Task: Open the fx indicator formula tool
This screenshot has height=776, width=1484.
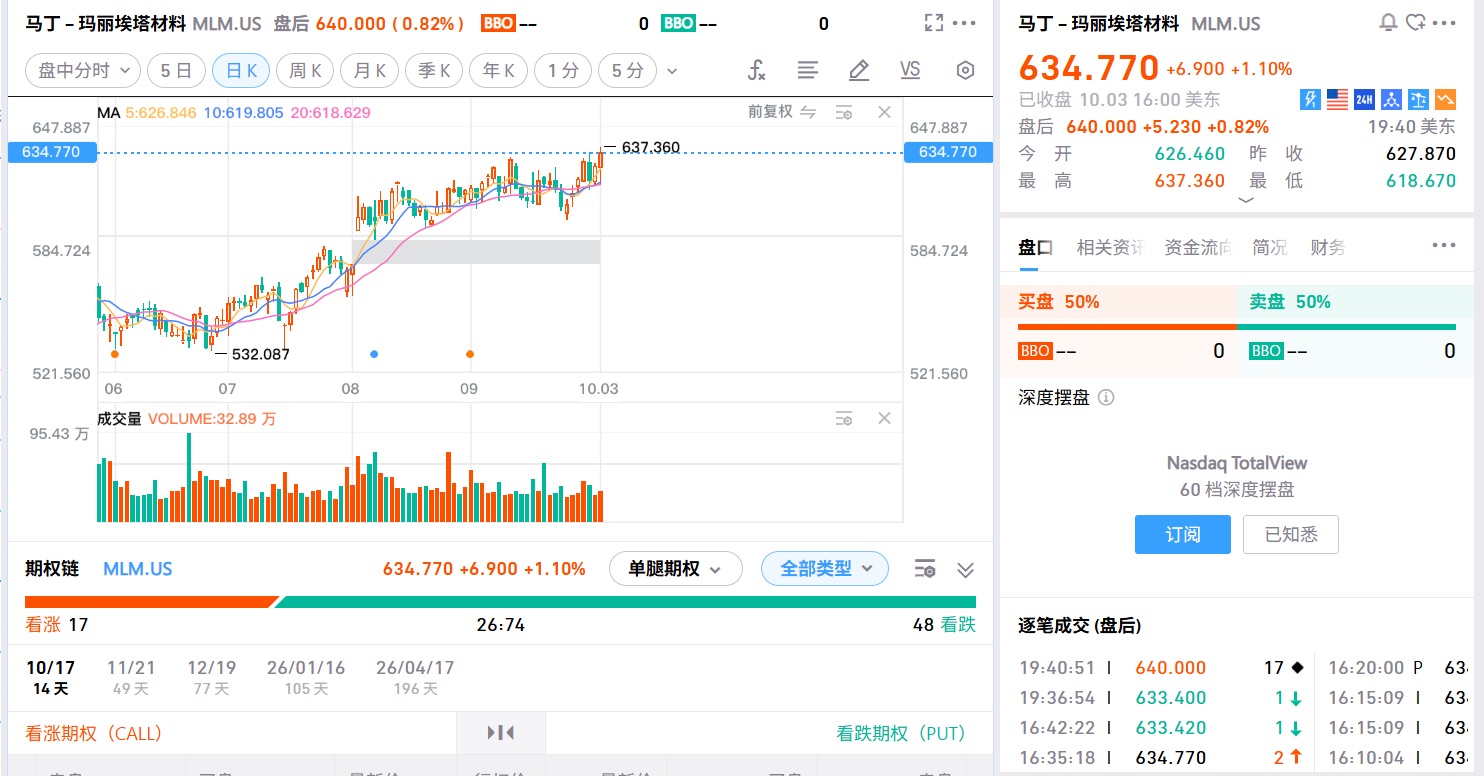Action: point(757,70)
